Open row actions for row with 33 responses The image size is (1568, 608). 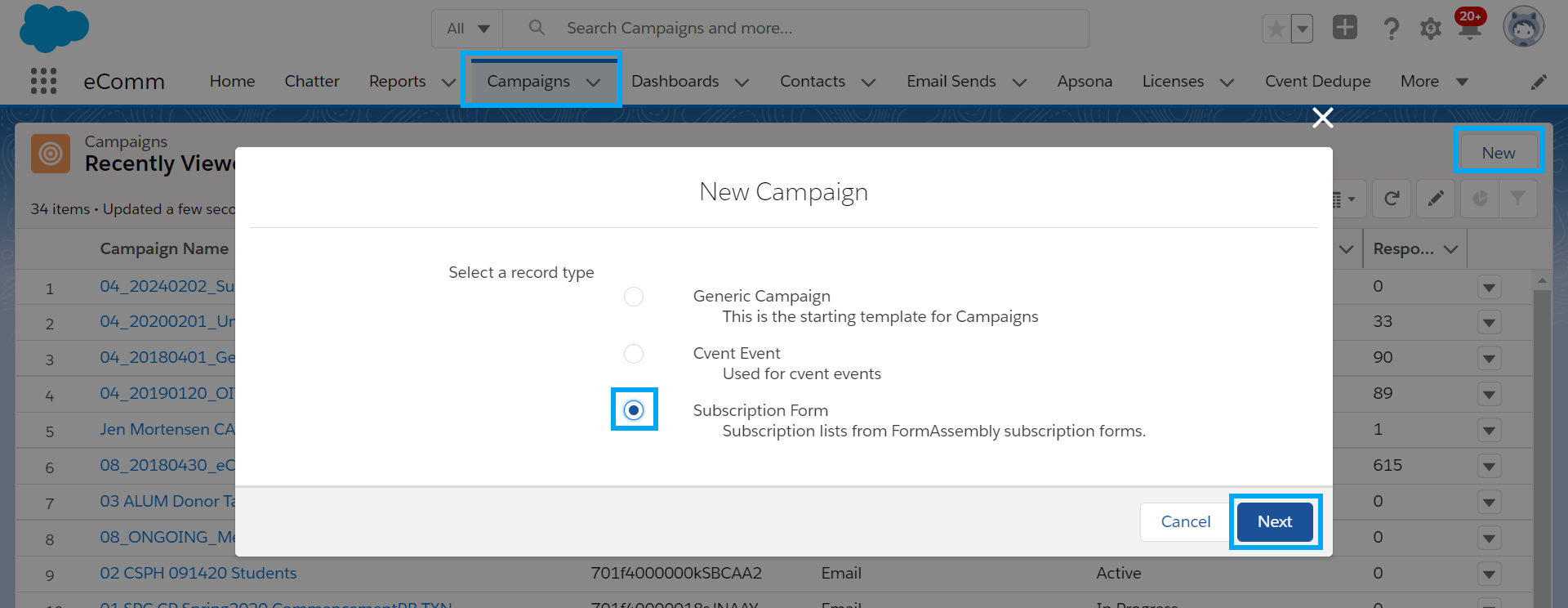(1489, 323)
